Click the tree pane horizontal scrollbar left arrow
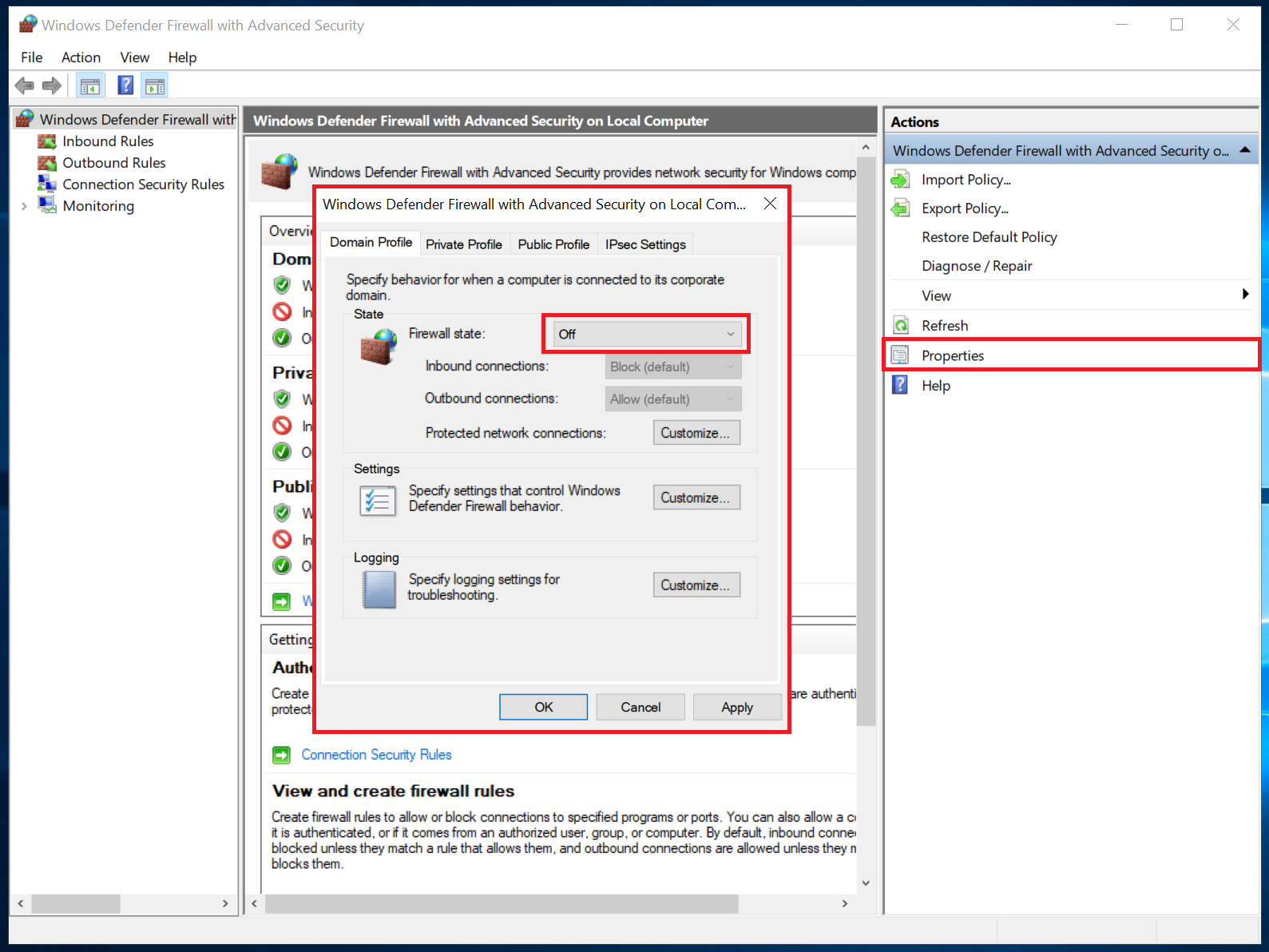The height and width of the screenshot is (952, 1269). [x=21, y=903]
